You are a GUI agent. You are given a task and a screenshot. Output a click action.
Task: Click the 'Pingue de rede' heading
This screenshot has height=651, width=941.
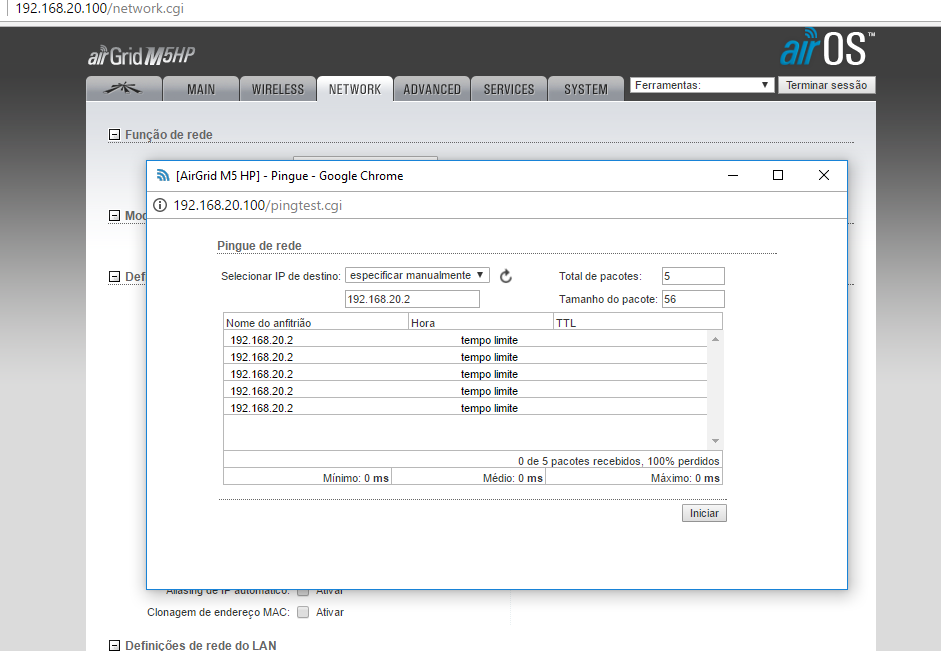(259, 245)
